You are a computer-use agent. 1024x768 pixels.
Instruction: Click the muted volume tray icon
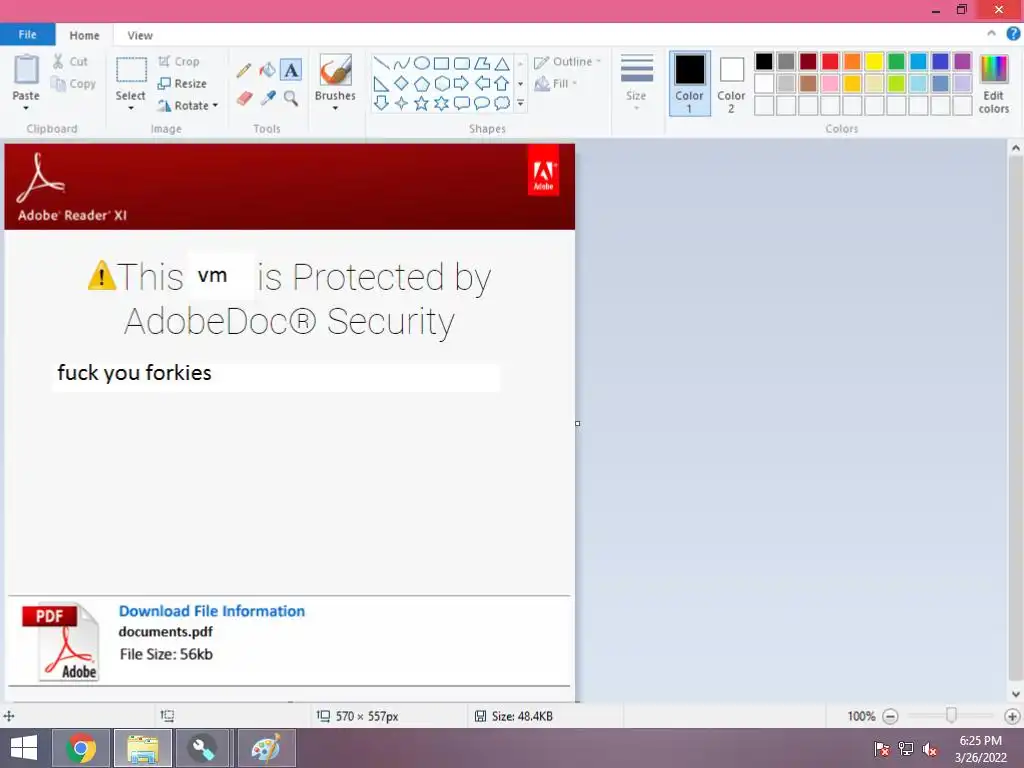pyautogui.click(x=929, y=749)
